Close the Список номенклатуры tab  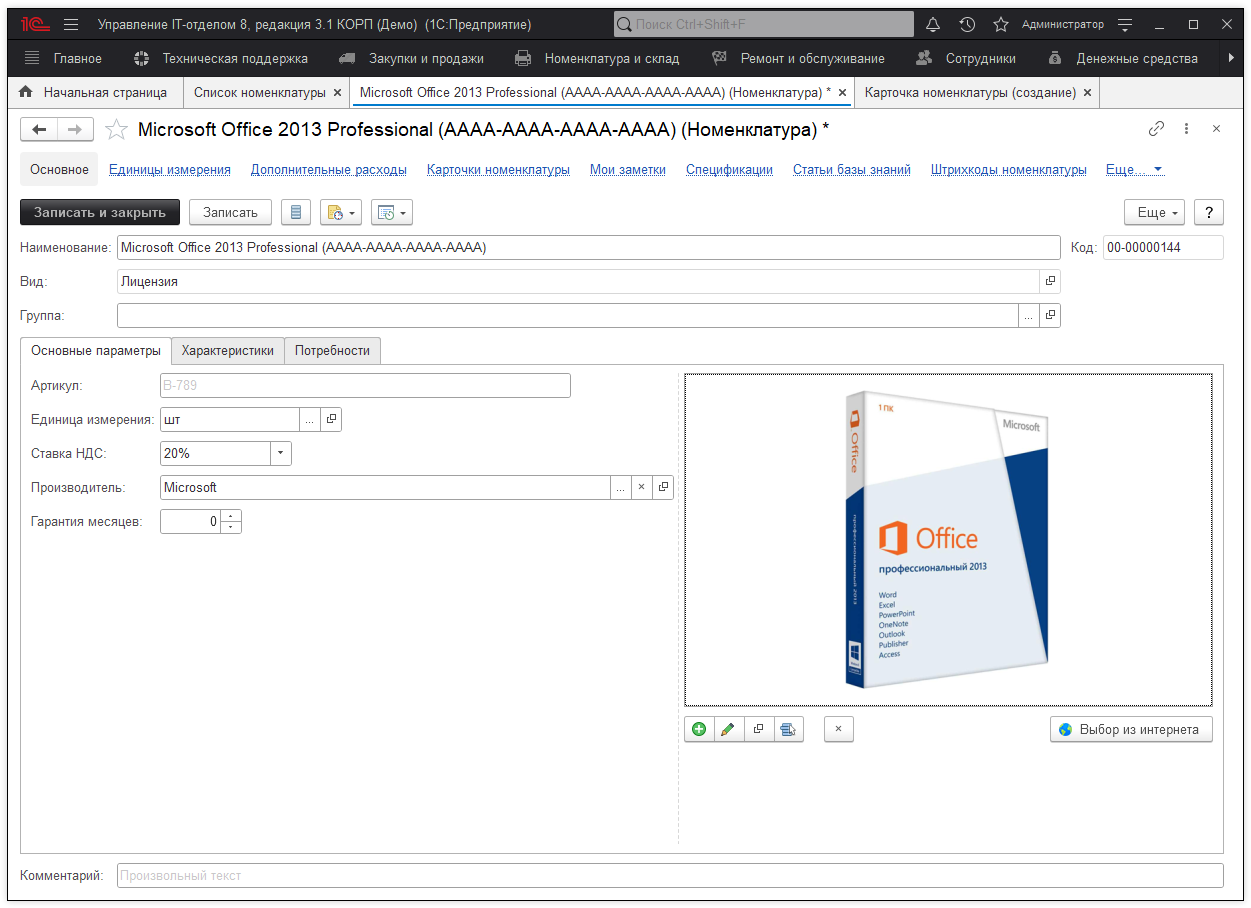coord(337,93)
